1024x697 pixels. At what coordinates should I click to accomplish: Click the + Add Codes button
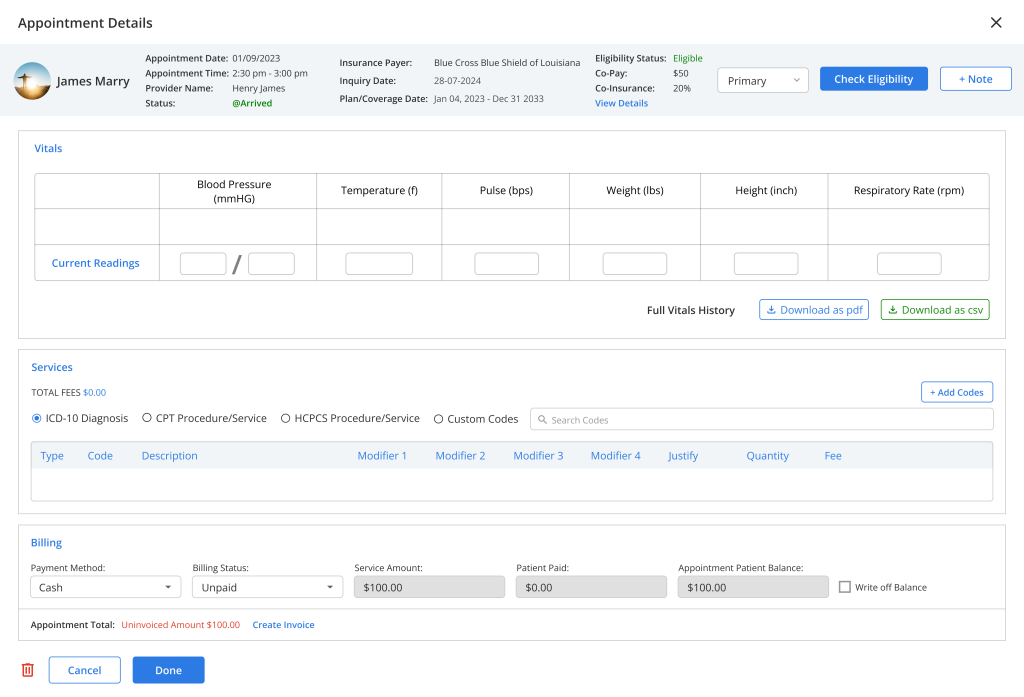click(x=956, y=392)
